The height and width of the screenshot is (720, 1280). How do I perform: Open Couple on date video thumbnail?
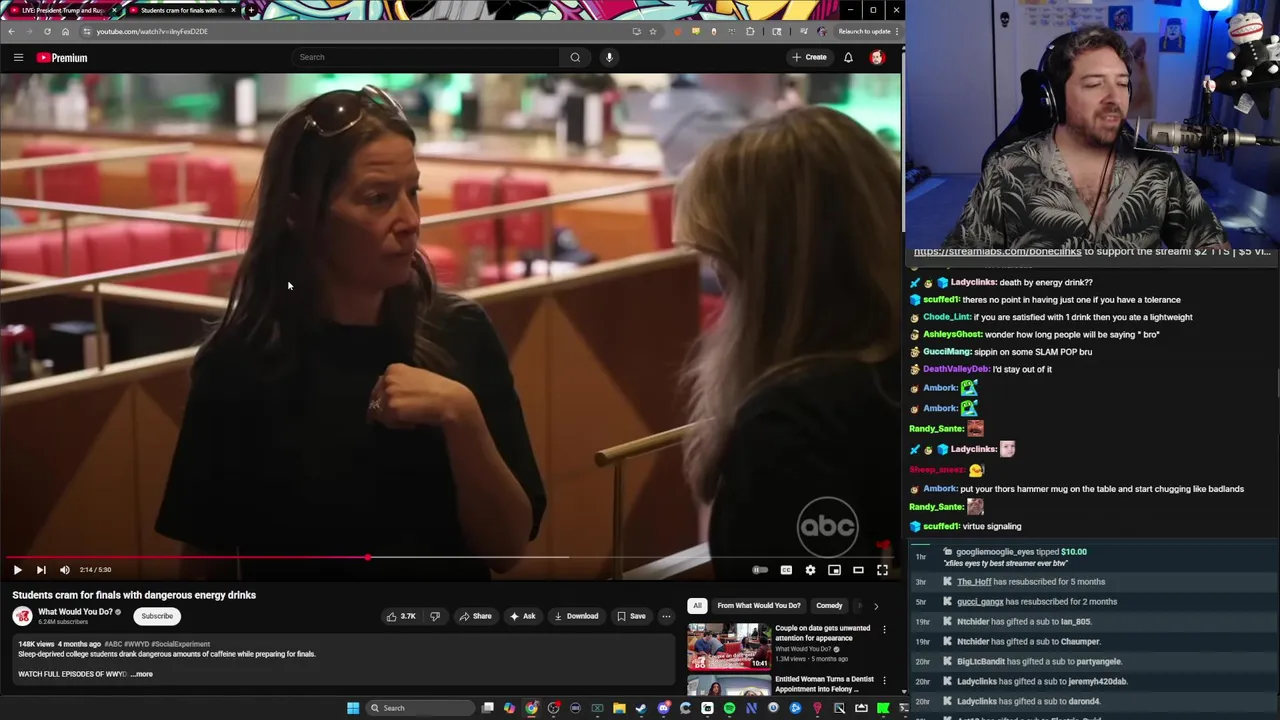point(729,646)
